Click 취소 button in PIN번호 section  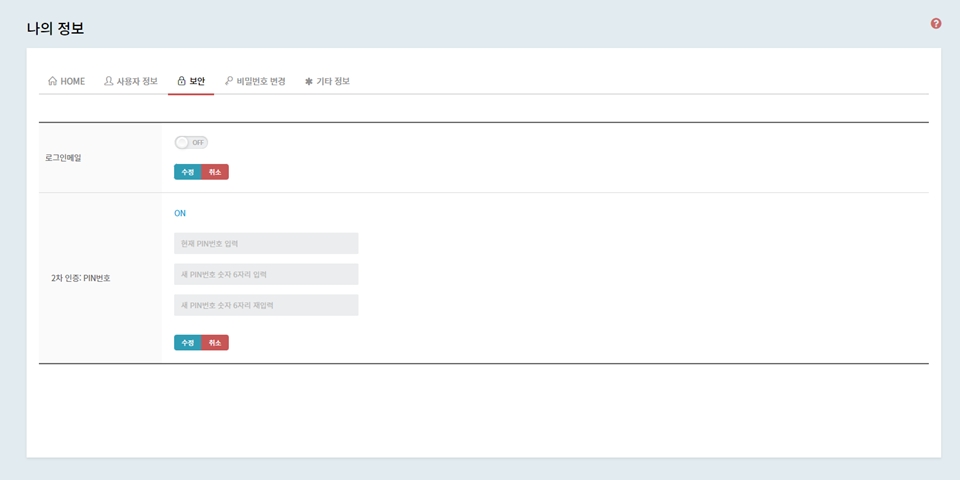215,343
